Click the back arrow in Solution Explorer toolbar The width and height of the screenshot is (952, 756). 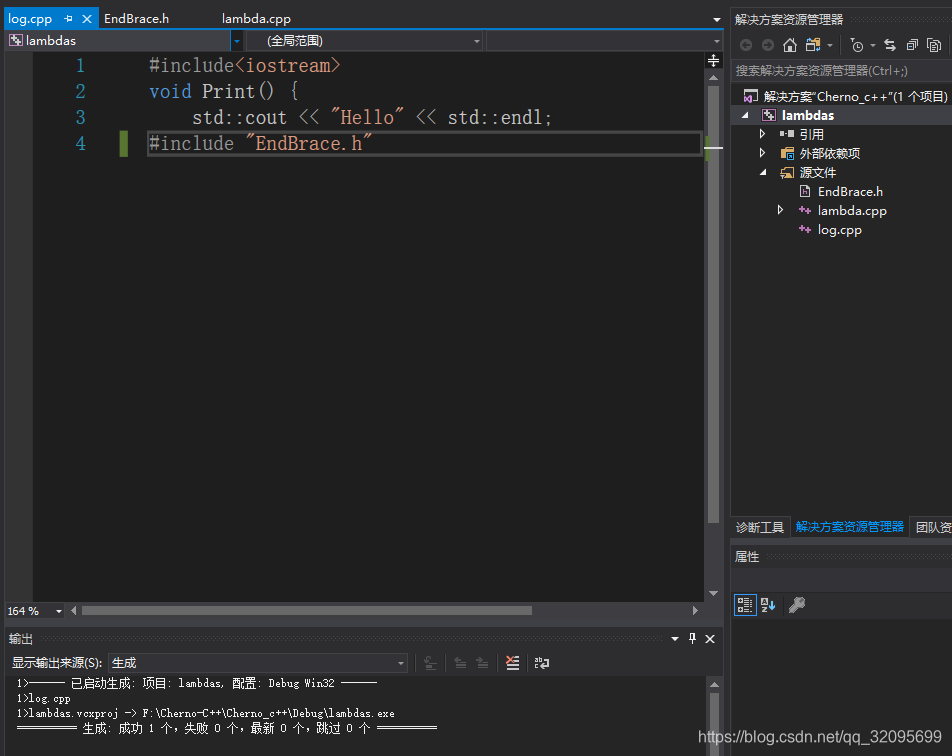(x=746, y=45)
